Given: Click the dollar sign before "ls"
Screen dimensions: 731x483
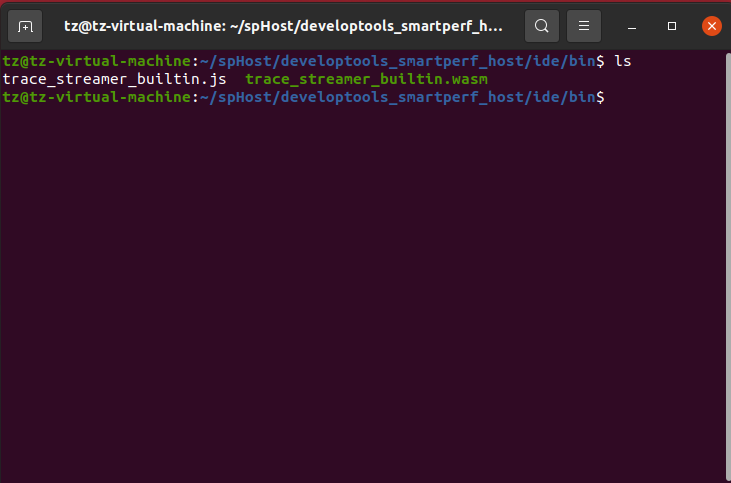Looking at the screenshot, I should (601, 61).
